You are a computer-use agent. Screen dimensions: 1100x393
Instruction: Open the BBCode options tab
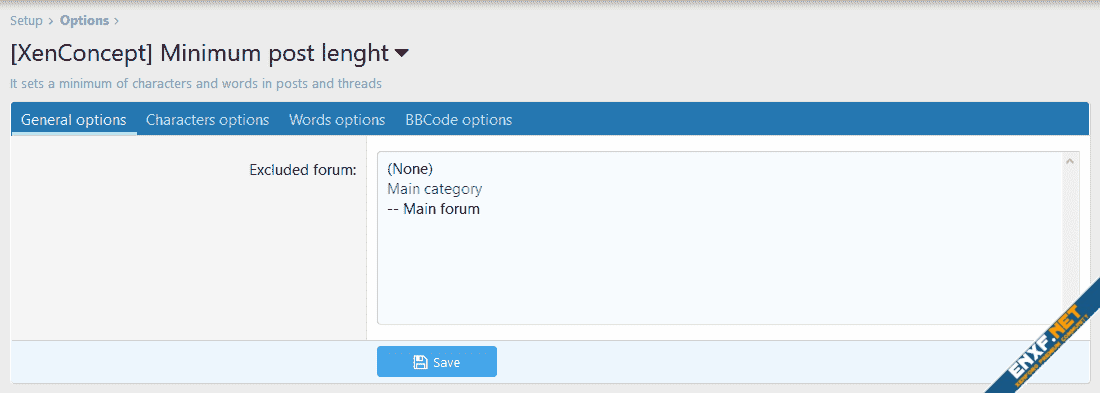[x=459, y=119]
